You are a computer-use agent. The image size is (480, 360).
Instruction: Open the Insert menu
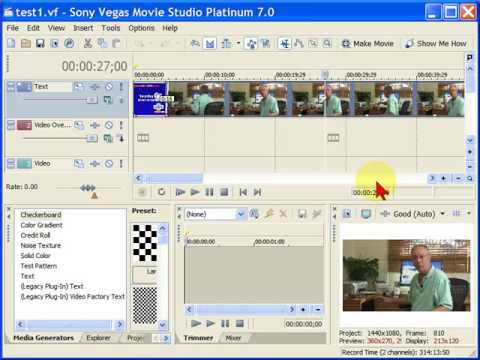point(83,28)
